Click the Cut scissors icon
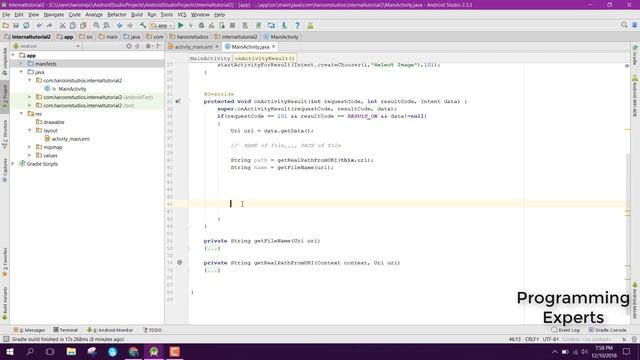640x360 pixels. 62,25
